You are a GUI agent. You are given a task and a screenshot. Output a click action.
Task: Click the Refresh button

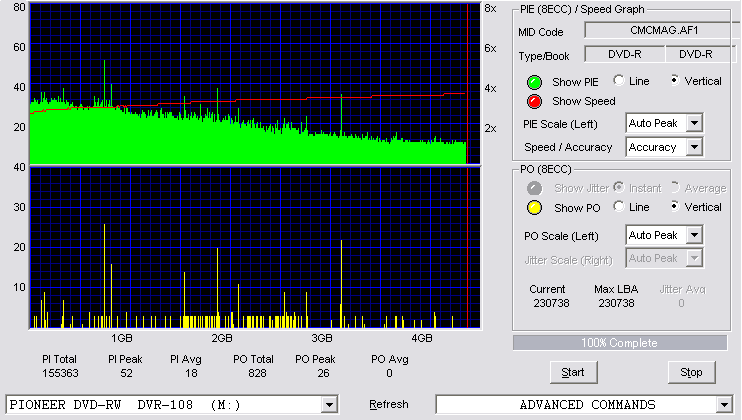[389, 404]
